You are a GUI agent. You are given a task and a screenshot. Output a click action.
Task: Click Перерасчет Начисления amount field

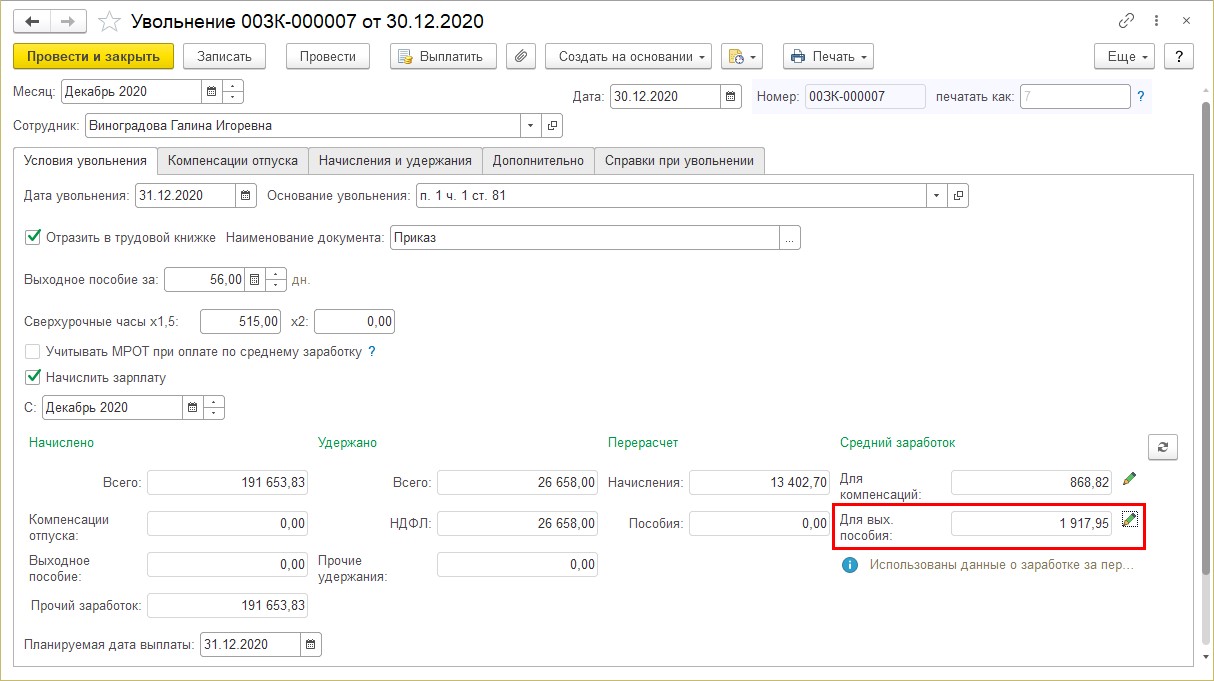(x=759, y=483)
